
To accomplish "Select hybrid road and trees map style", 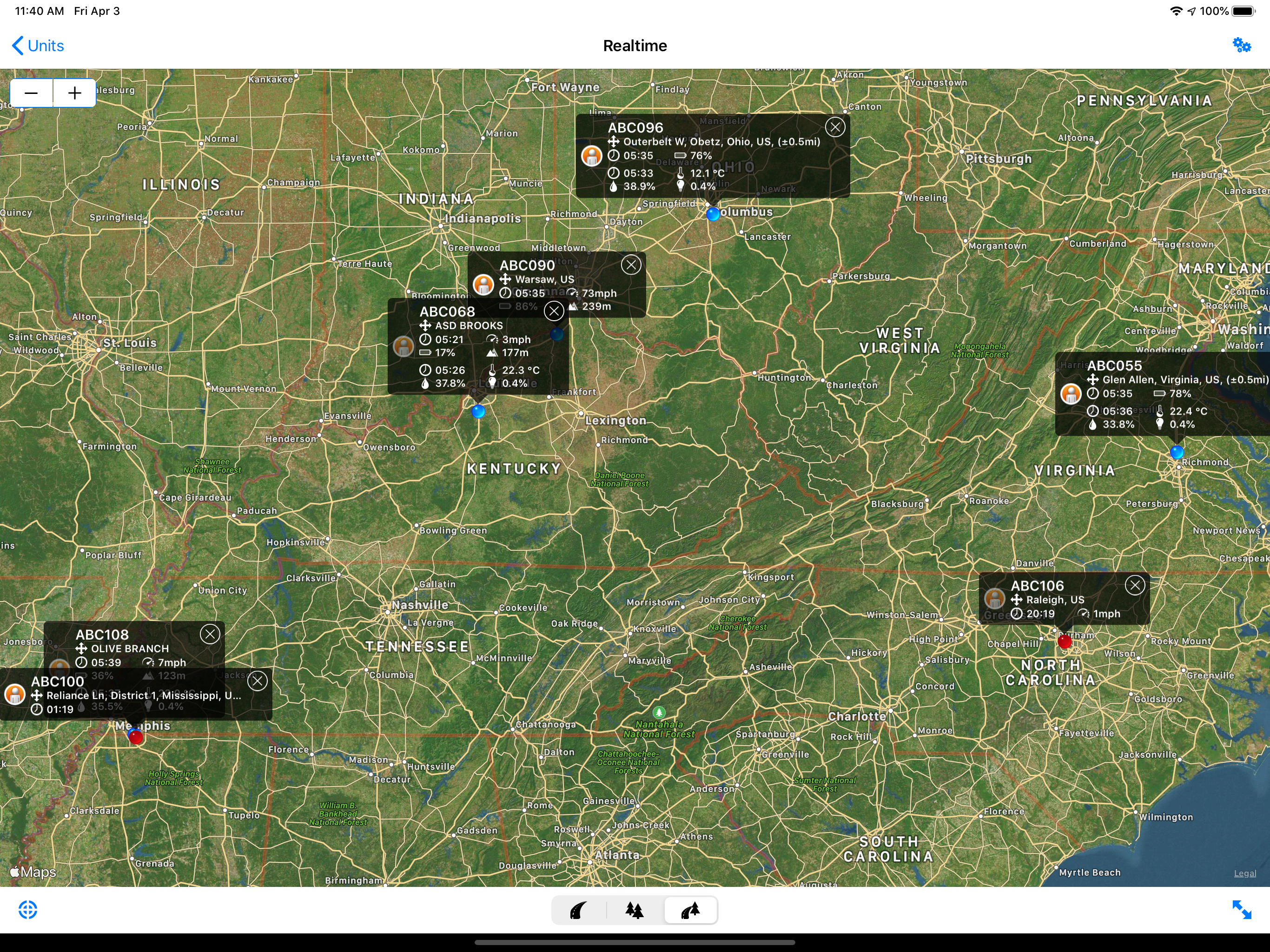I will click(x=690, y=910).
